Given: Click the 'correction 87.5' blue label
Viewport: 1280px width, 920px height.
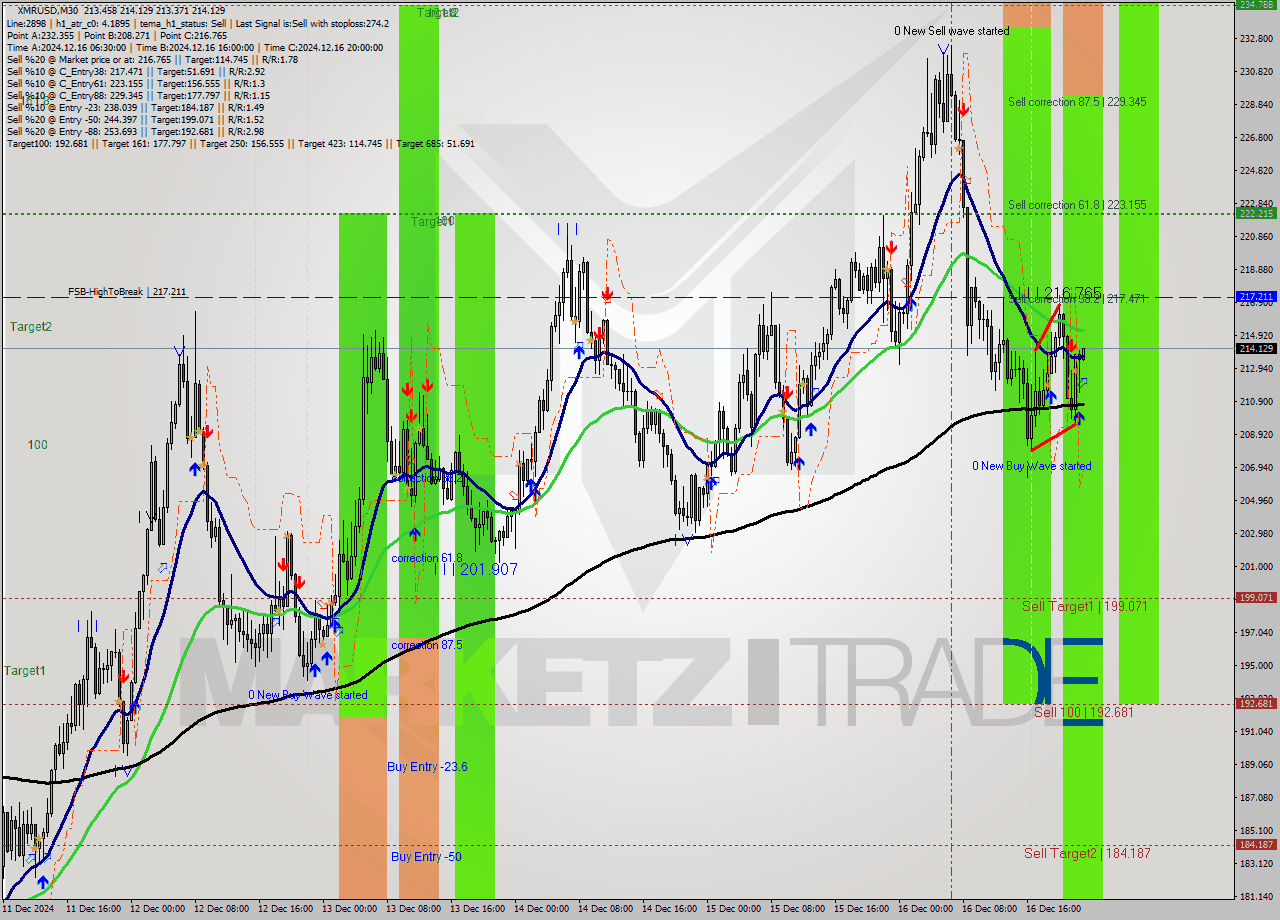Looking at the screenshot, I should 427,645.
